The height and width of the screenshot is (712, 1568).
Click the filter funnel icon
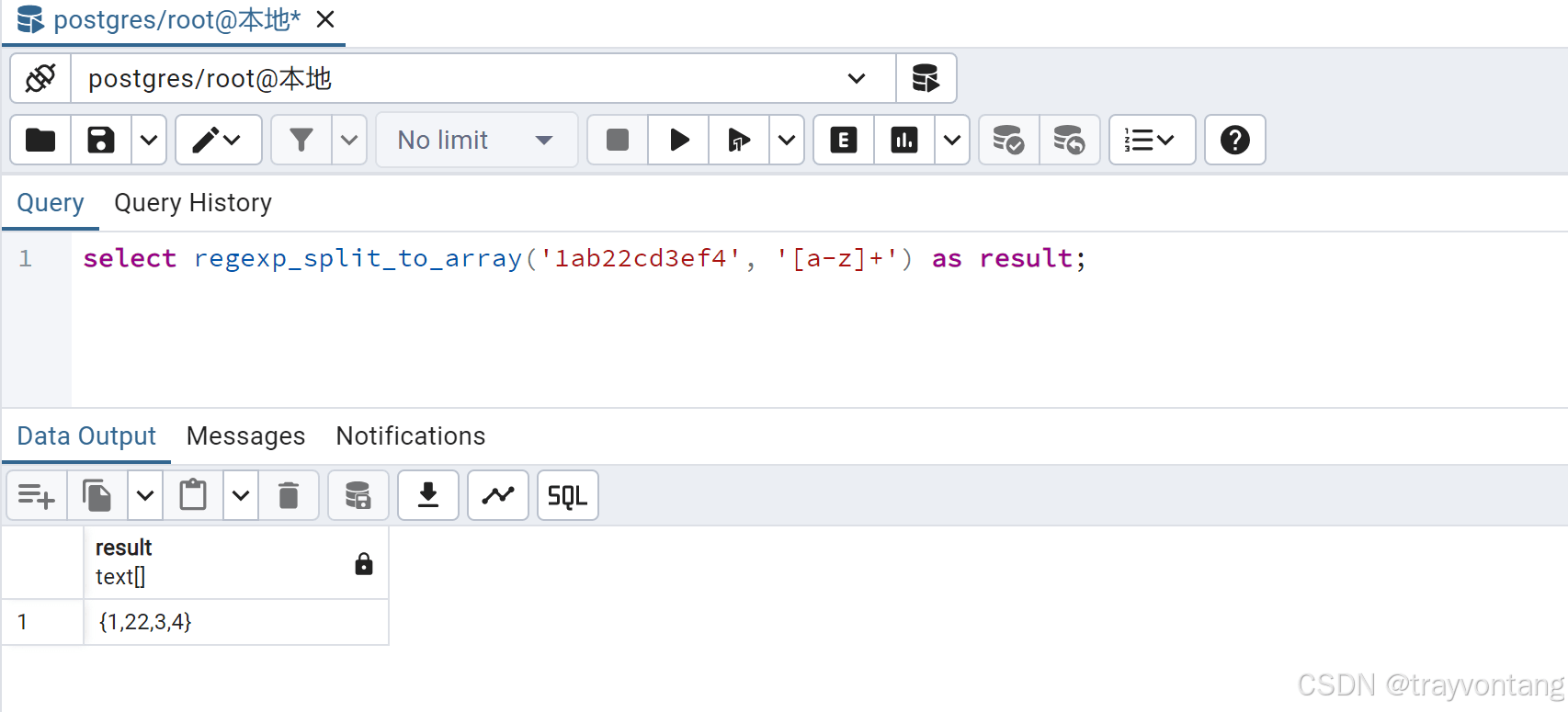click(301, 140)
